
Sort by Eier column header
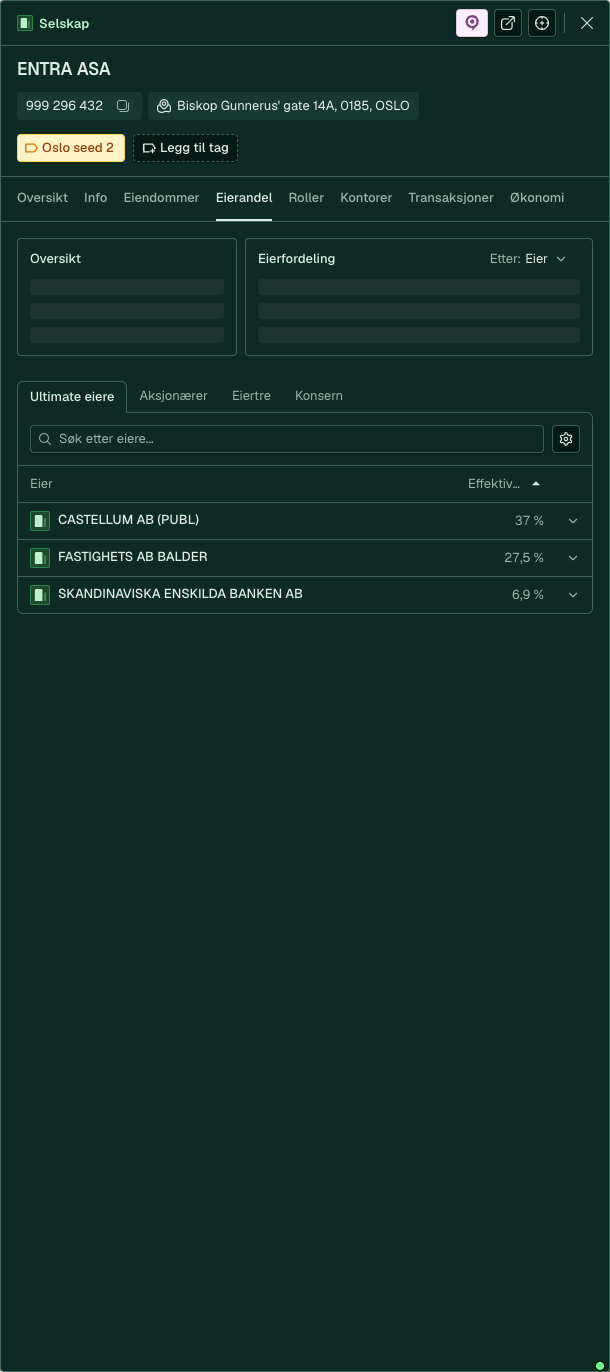(x=41, y=484)
